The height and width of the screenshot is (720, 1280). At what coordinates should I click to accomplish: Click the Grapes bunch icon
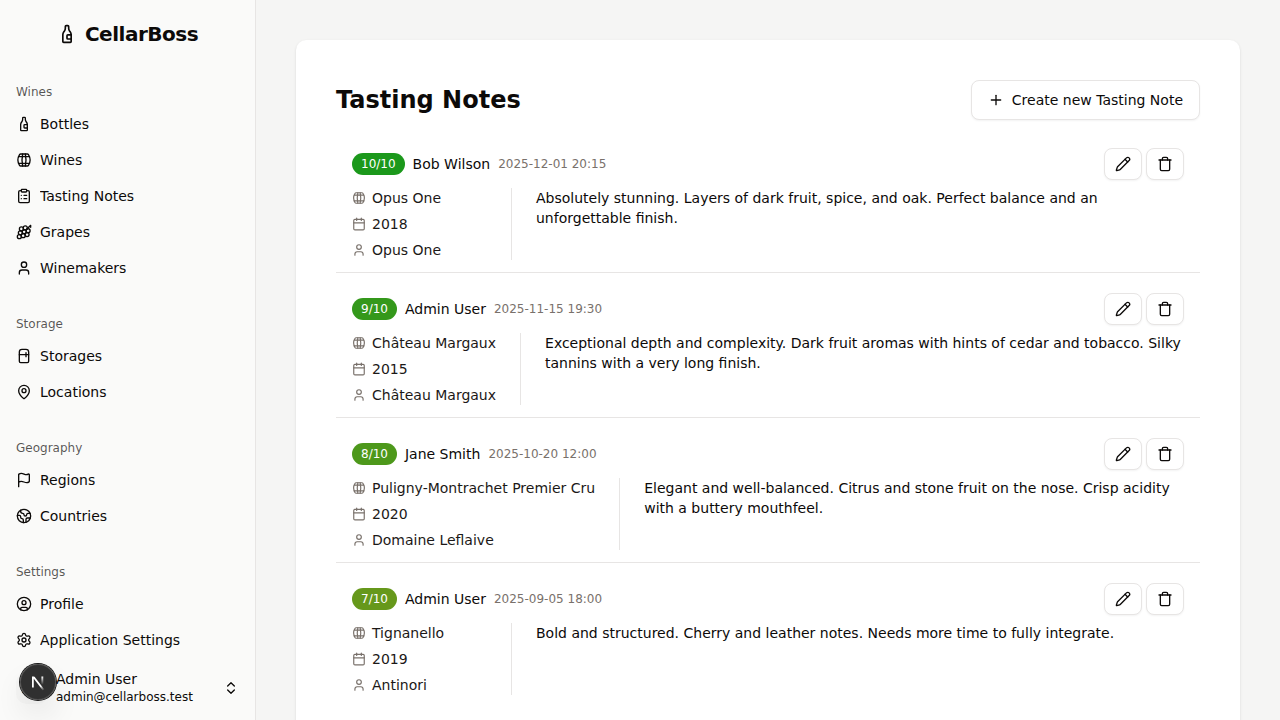pos(23,232)
